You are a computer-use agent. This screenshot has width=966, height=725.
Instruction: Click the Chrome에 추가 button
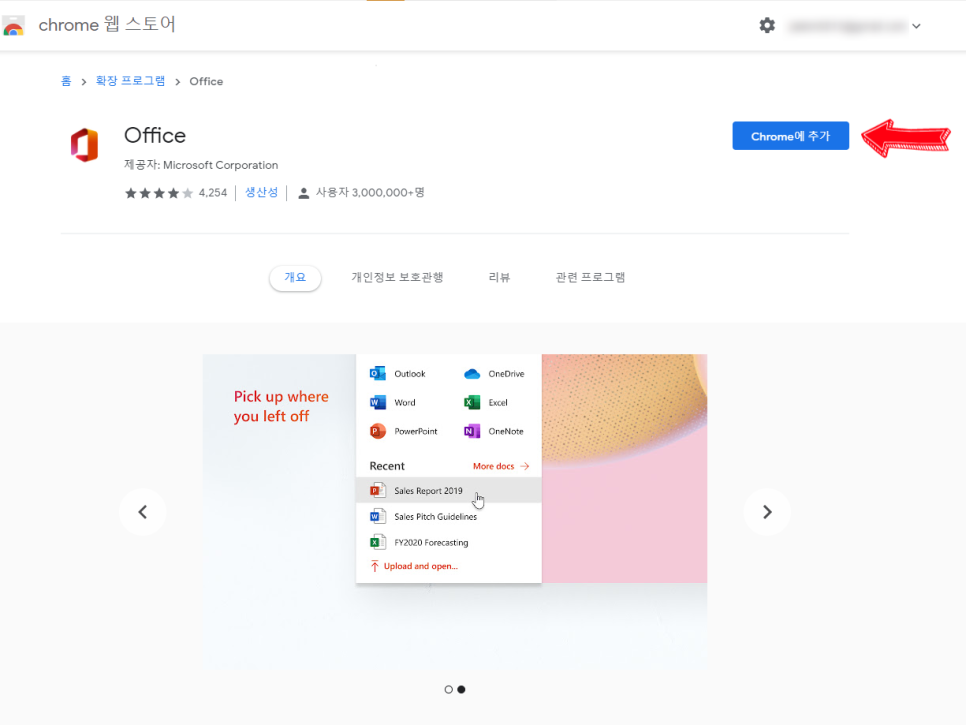pyautogui.click(x=790, y=135)
